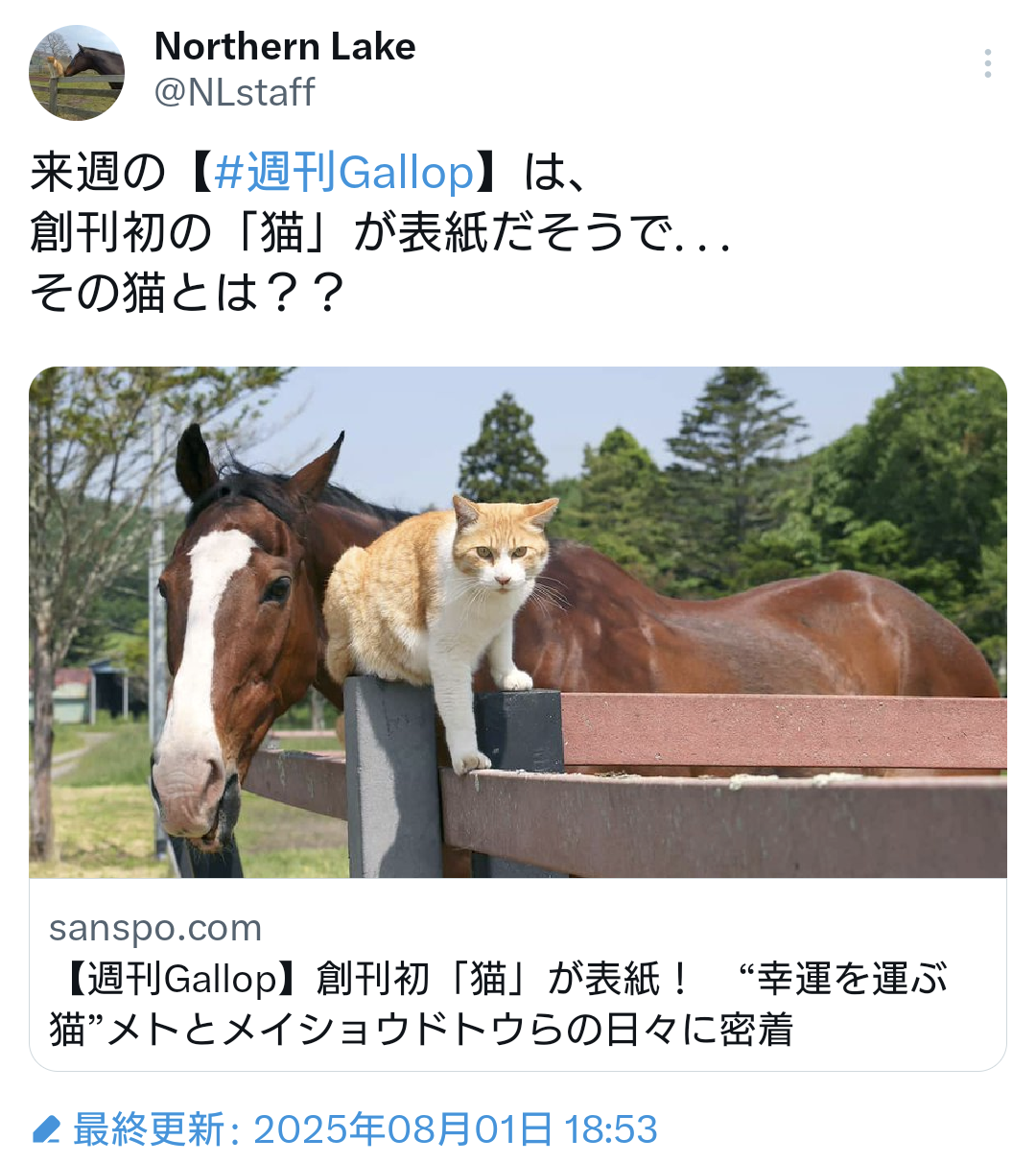
Task: Click the text その猫とは？？
Action: click(187, 293)
